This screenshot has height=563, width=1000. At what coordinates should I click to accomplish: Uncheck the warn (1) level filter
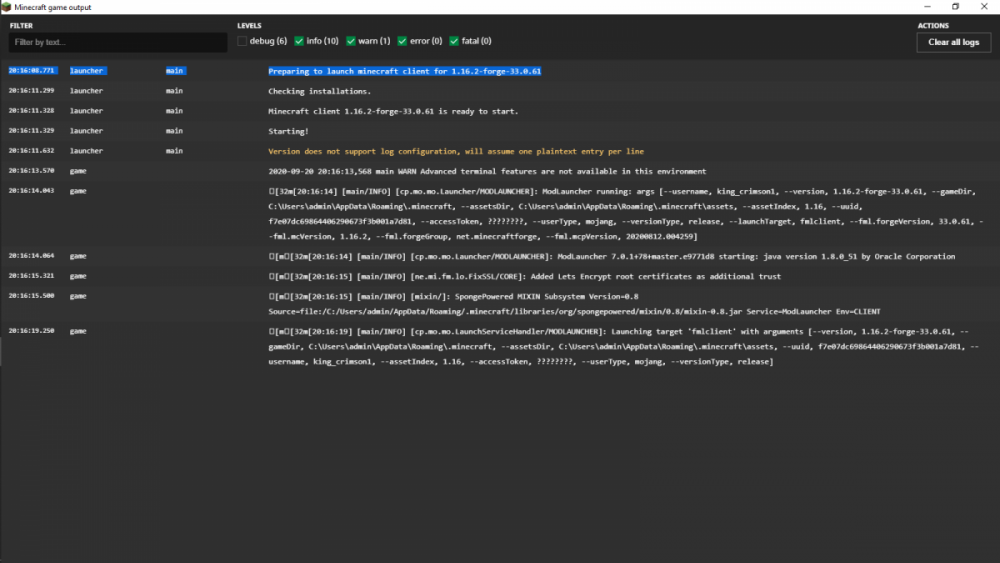click(351, 41)
